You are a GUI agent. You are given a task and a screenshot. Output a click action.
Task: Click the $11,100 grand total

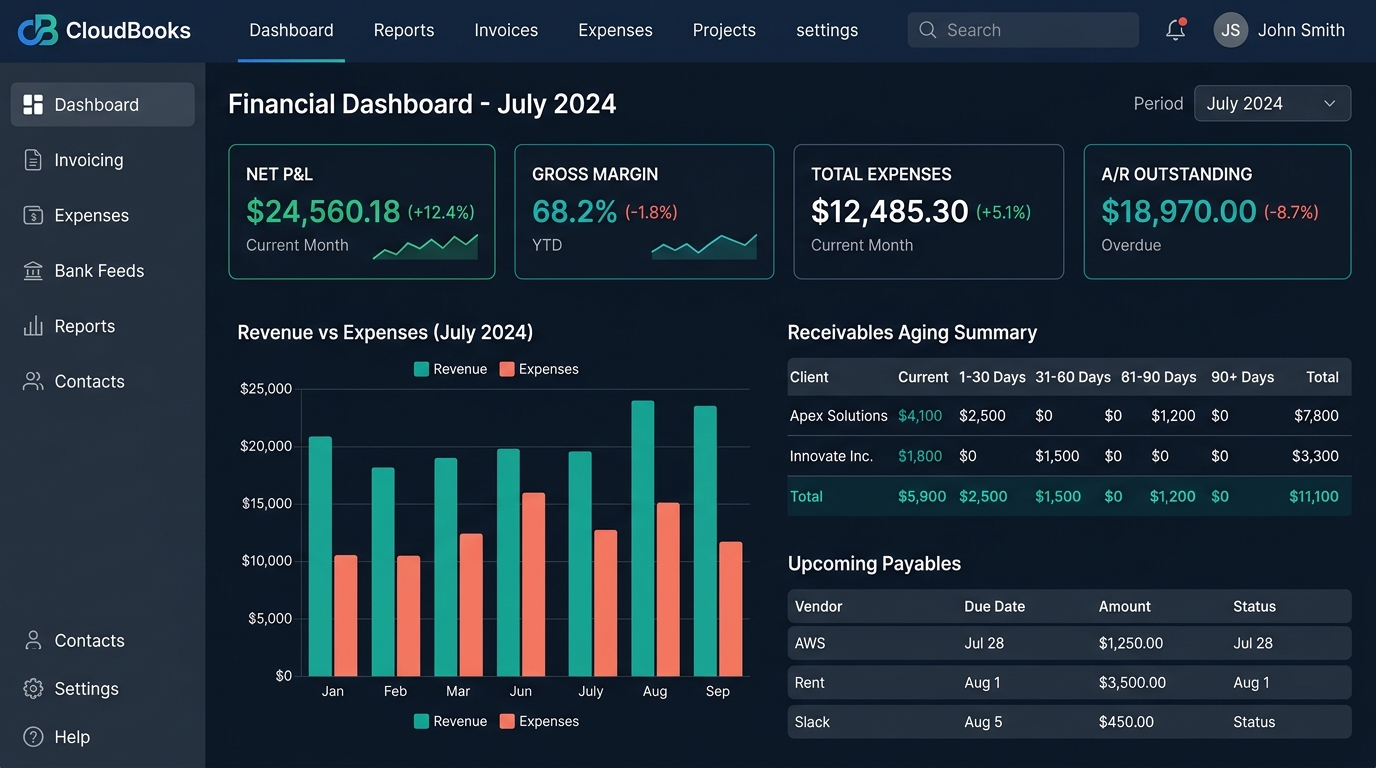click(1314, 496)
